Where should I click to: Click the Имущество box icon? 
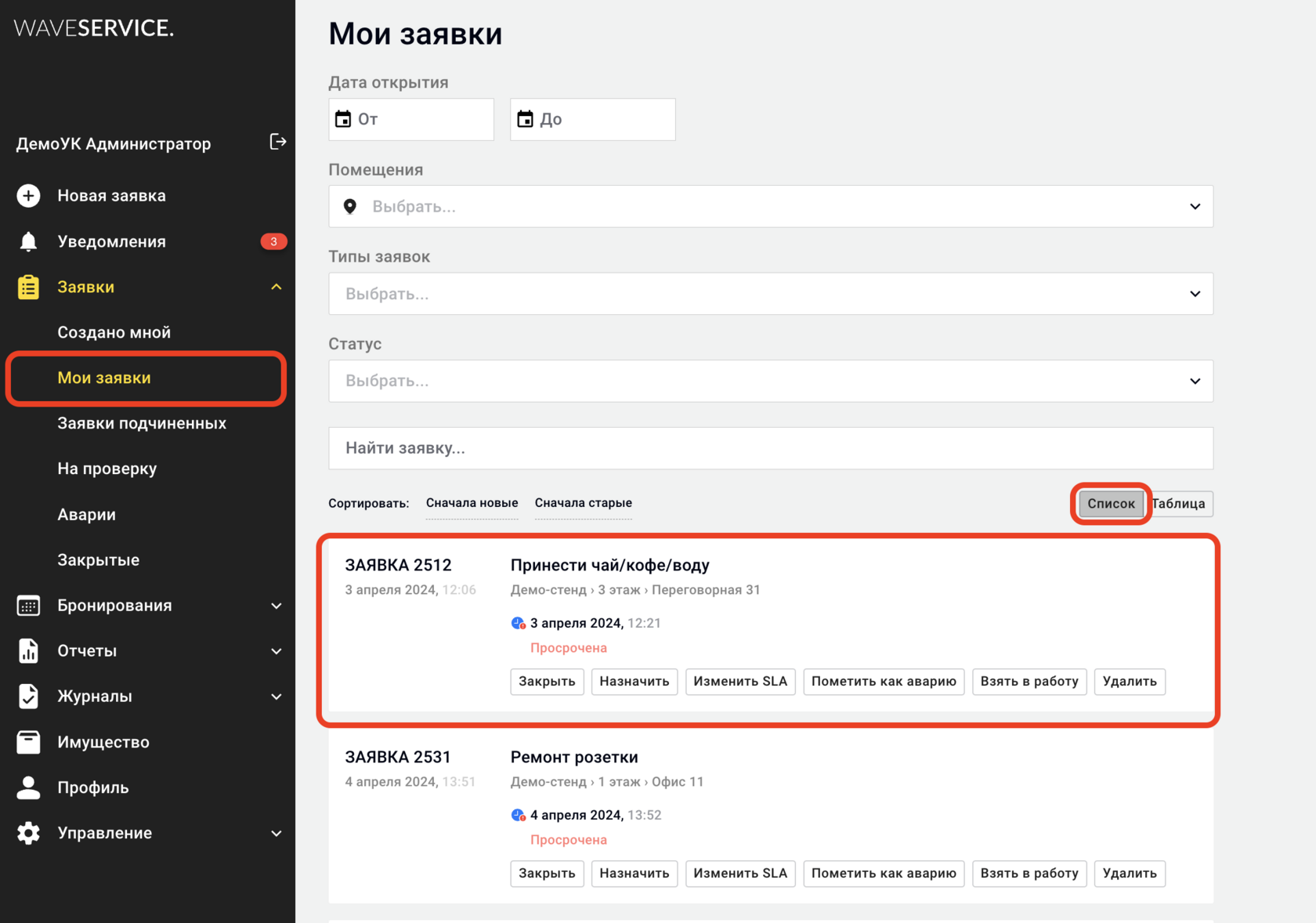(x=28, y=742)
